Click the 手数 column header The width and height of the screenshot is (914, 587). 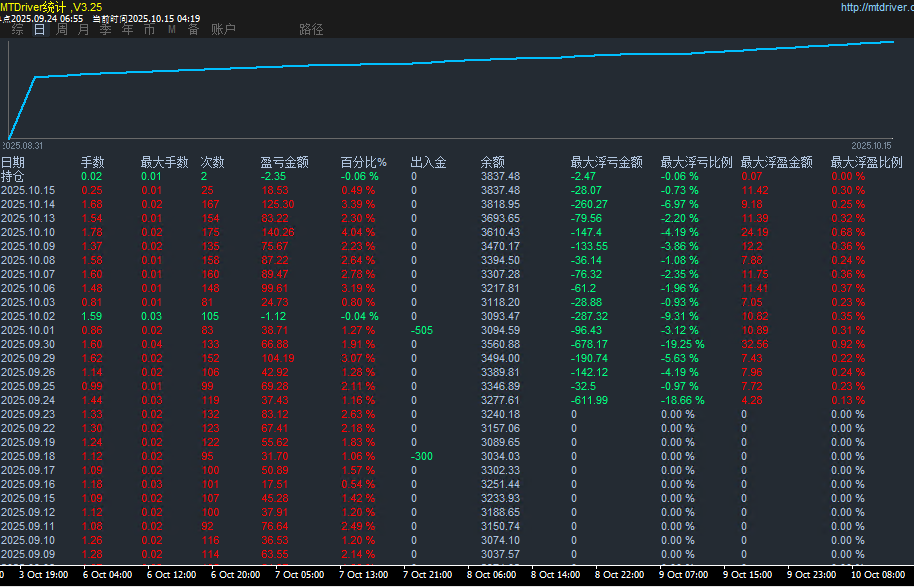click(93, 162)
